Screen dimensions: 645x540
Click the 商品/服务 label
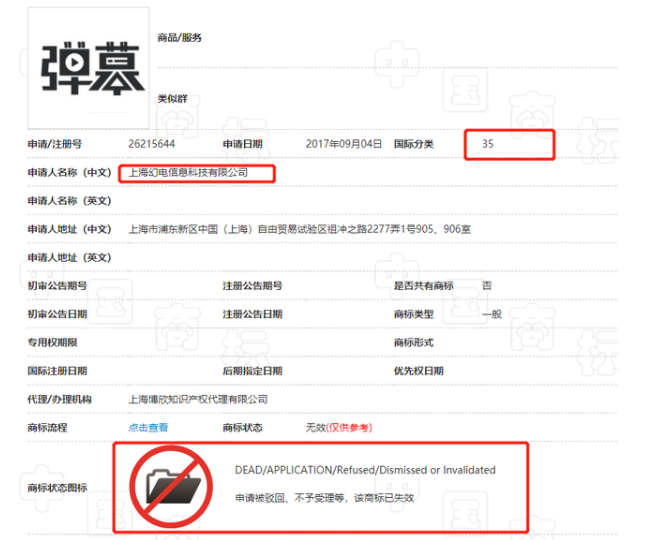click(179, 38)
